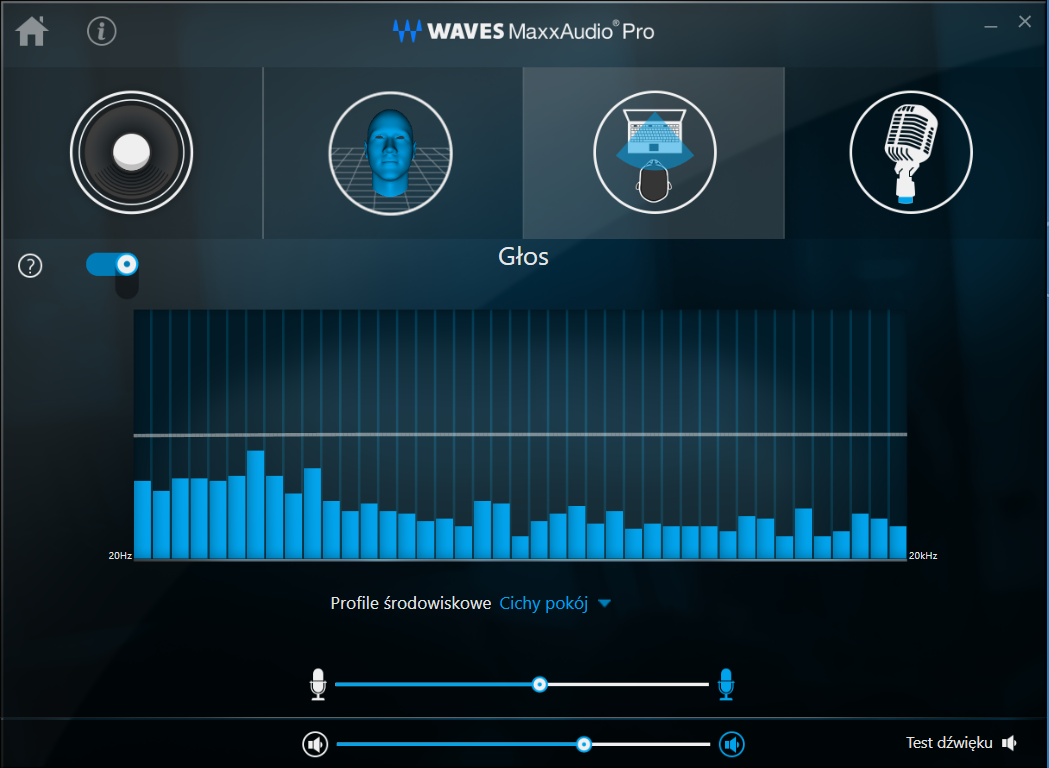Click the help question mark icon
Image resolution: width=1049 pixels, height=768 pixels.
(x=30, y=266)
